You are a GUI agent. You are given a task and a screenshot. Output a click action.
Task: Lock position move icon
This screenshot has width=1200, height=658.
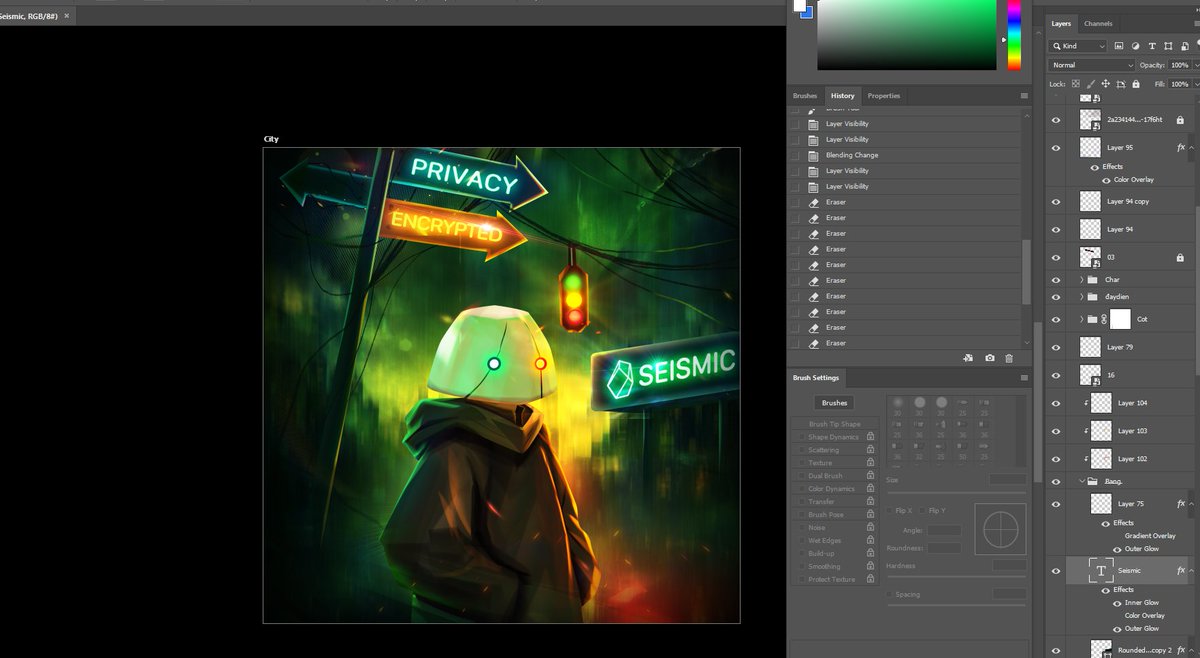click(1106, 84)
